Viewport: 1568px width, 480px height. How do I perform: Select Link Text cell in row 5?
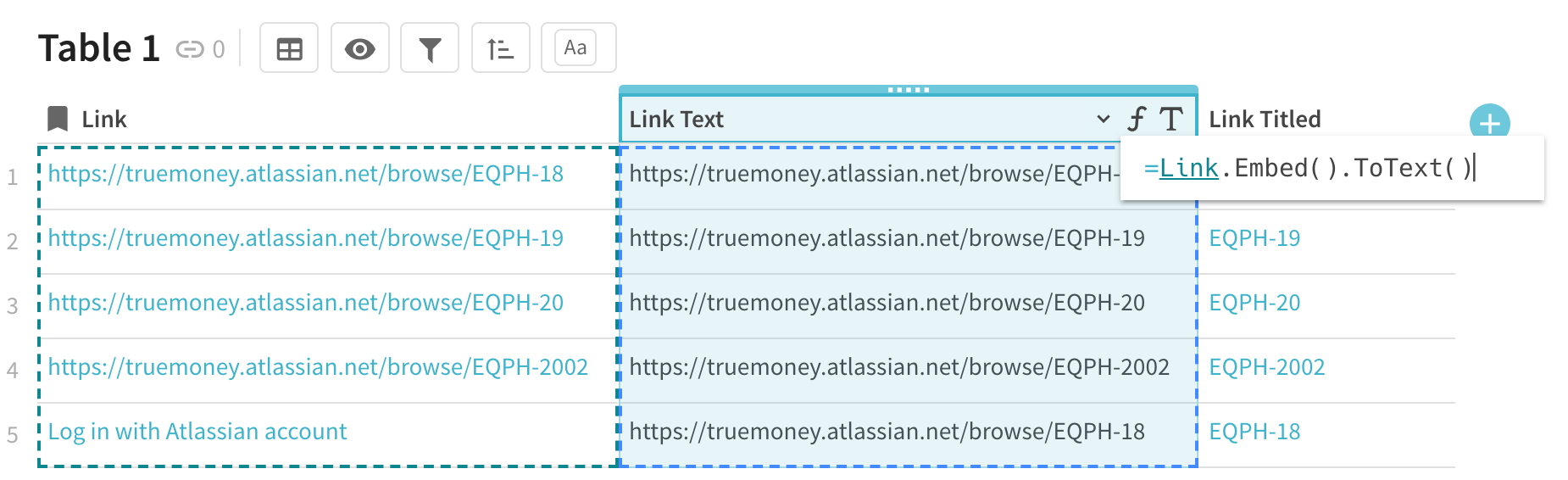point(909,434)
